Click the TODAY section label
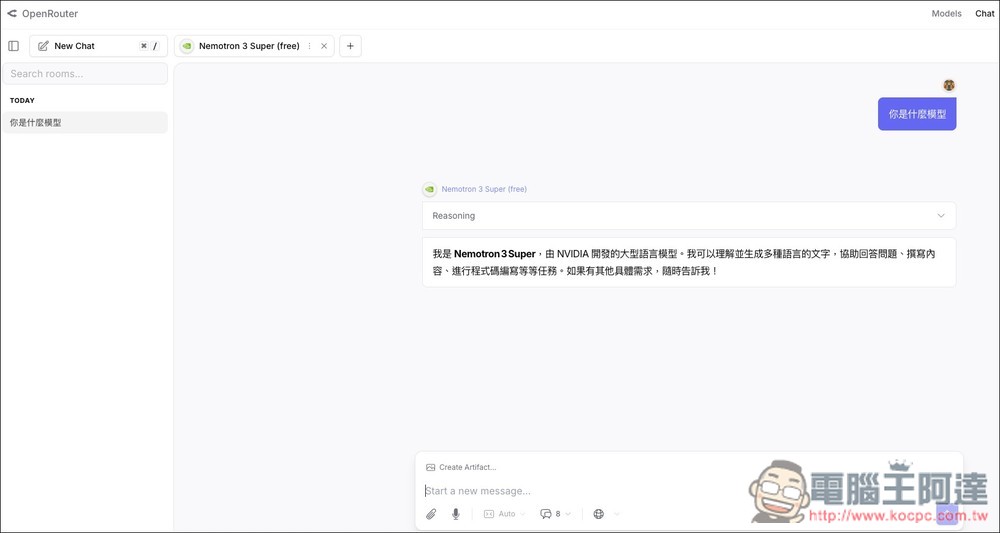 [x=22, y=101]
